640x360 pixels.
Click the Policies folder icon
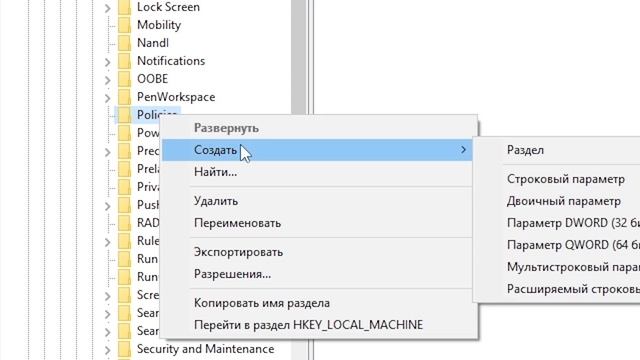tap(124, 115)
